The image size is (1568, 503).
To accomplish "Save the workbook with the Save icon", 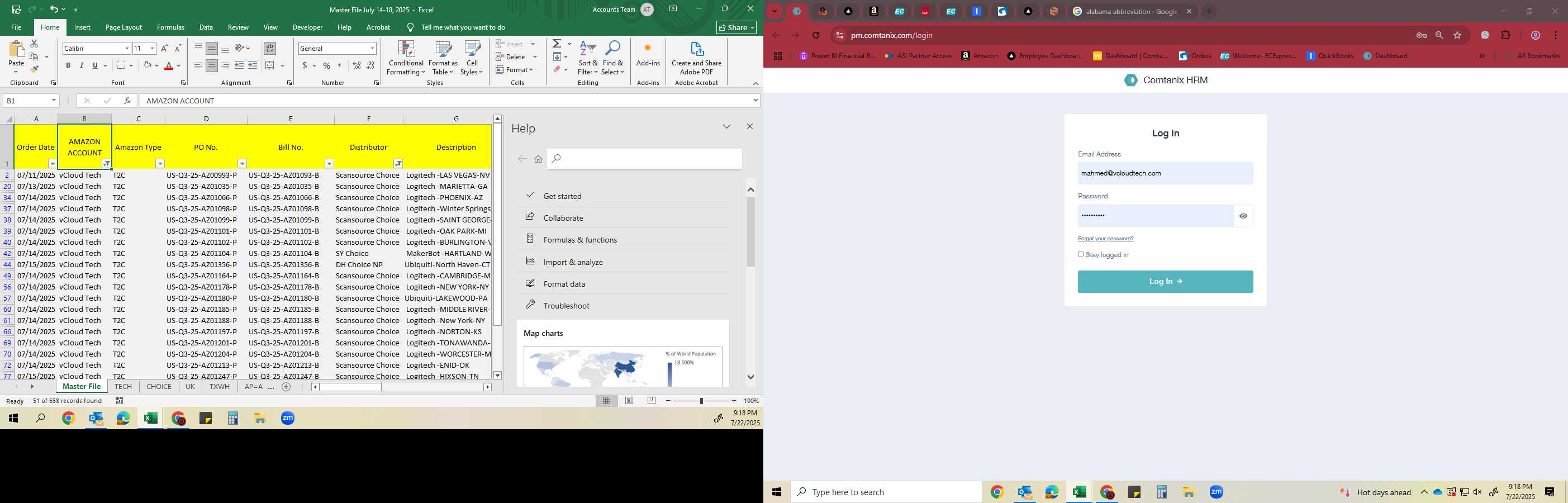I will 16,9.
